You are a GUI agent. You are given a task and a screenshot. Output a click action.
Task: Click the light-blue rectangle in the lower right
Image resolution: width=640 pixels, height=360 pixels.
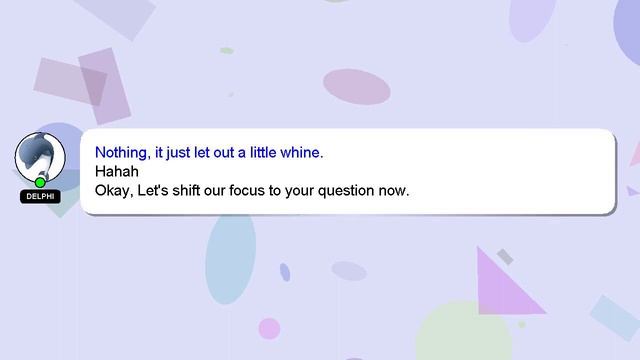click(x=614, y=318)
